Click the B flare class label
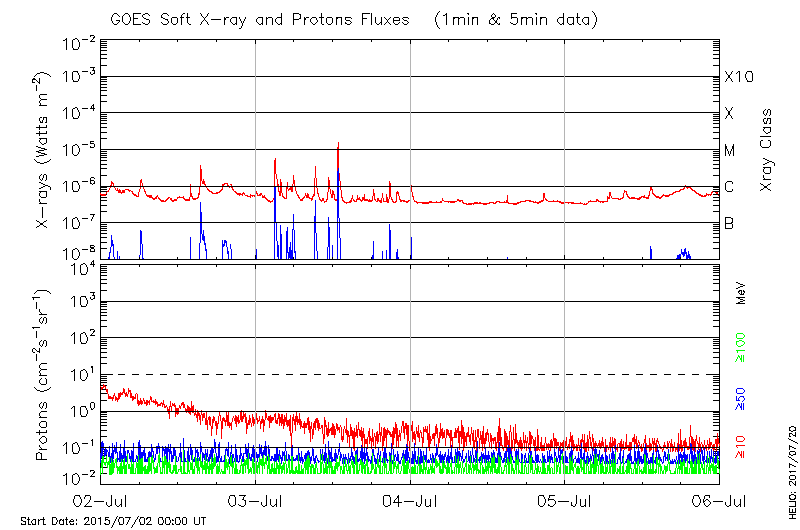Screen dimensions: 800x530 point(729,223)
